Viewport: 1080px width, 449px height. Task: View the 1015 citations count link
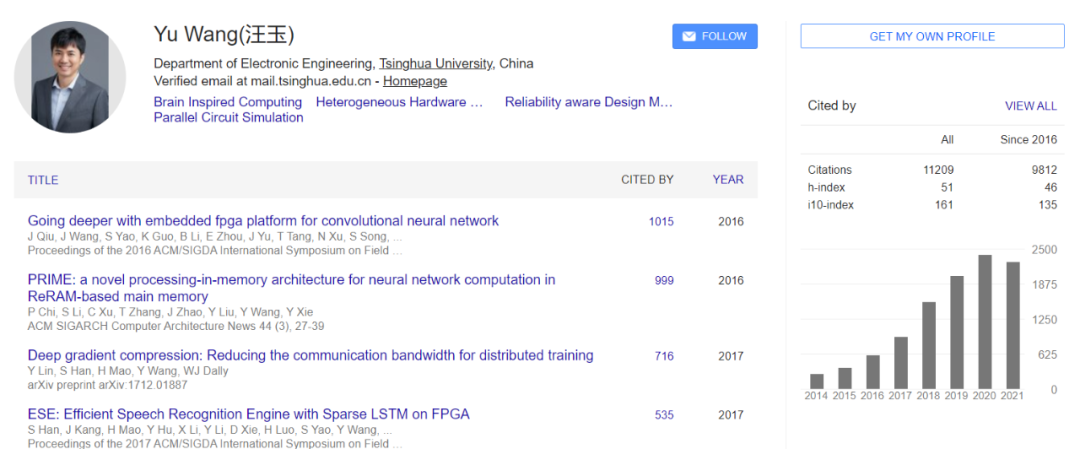coord(661,222)
